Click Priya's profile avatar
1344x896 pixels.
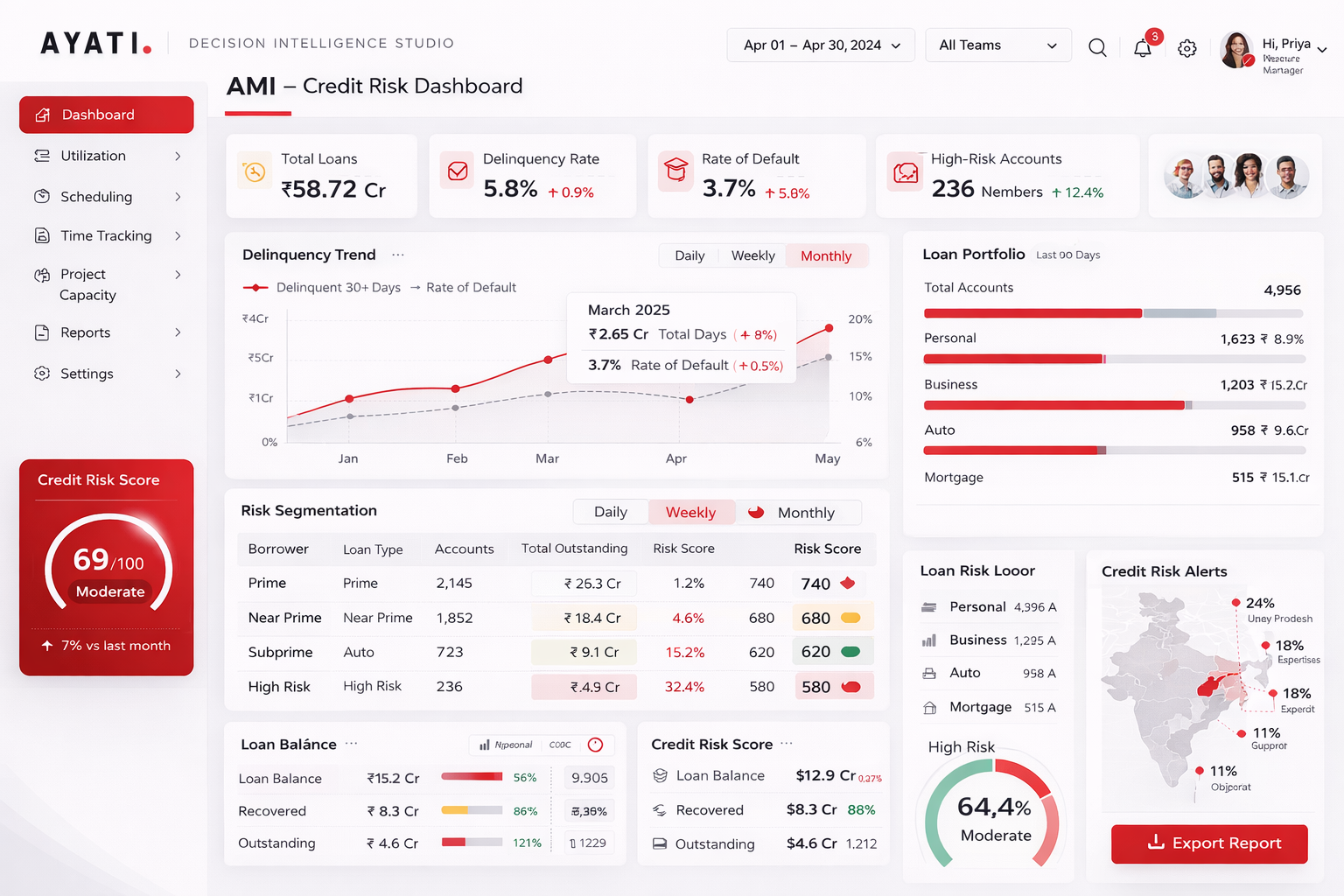[1236, 50]
